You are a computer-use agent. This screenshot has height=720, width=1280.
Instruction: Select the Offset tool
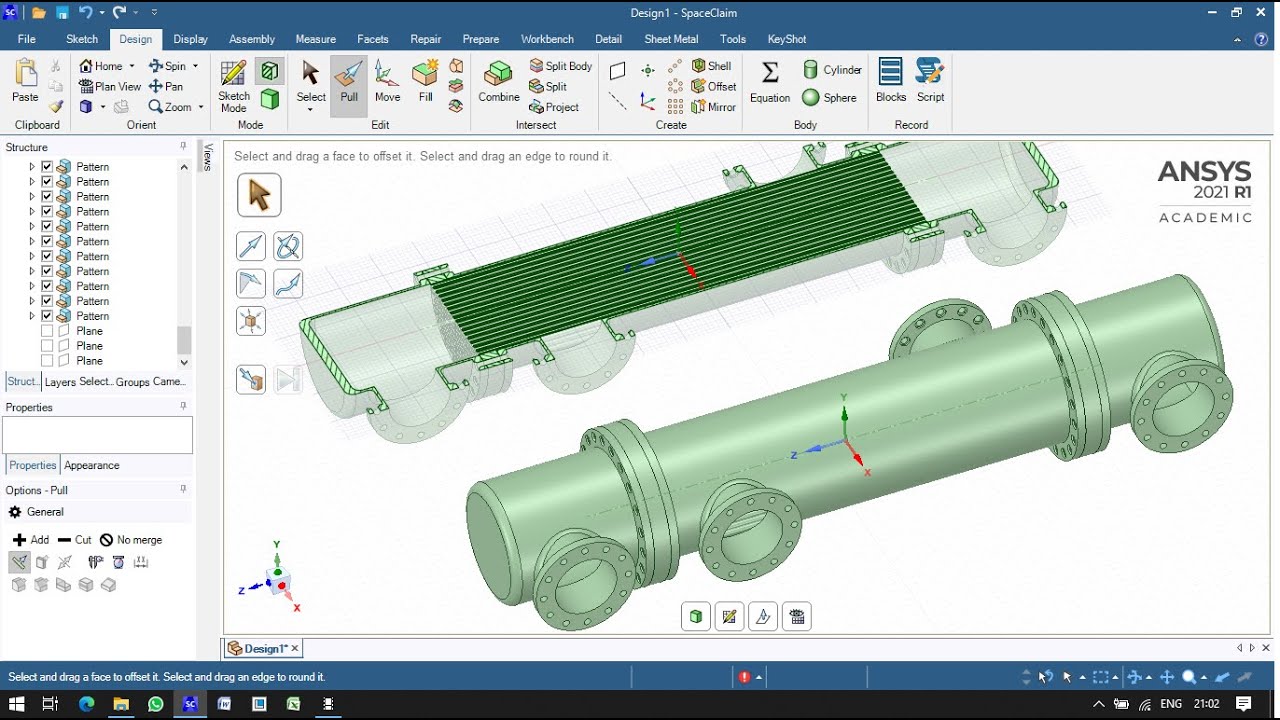coord(714,86)
